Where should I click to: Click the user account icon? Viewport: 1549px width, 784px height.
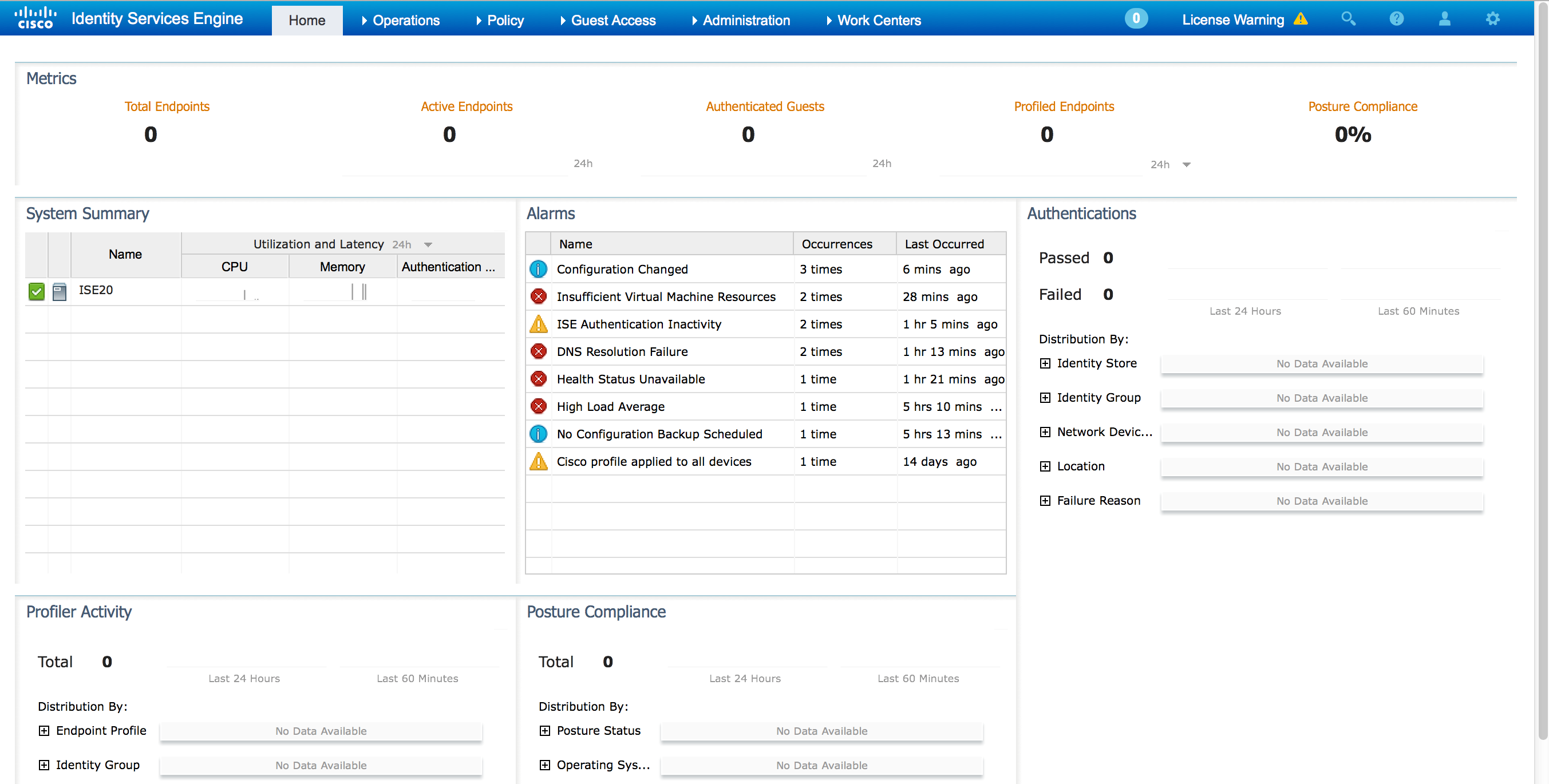click(1444, 19)
